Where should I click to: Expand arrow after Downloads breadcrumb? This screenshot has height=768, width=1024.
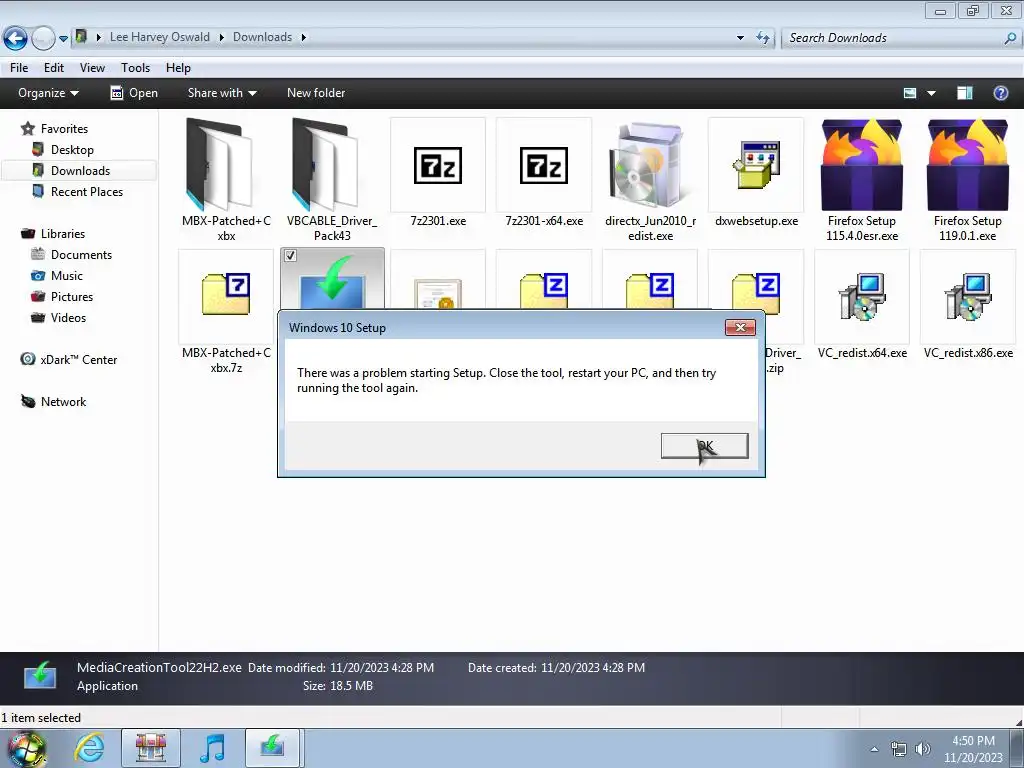[303, 37]
